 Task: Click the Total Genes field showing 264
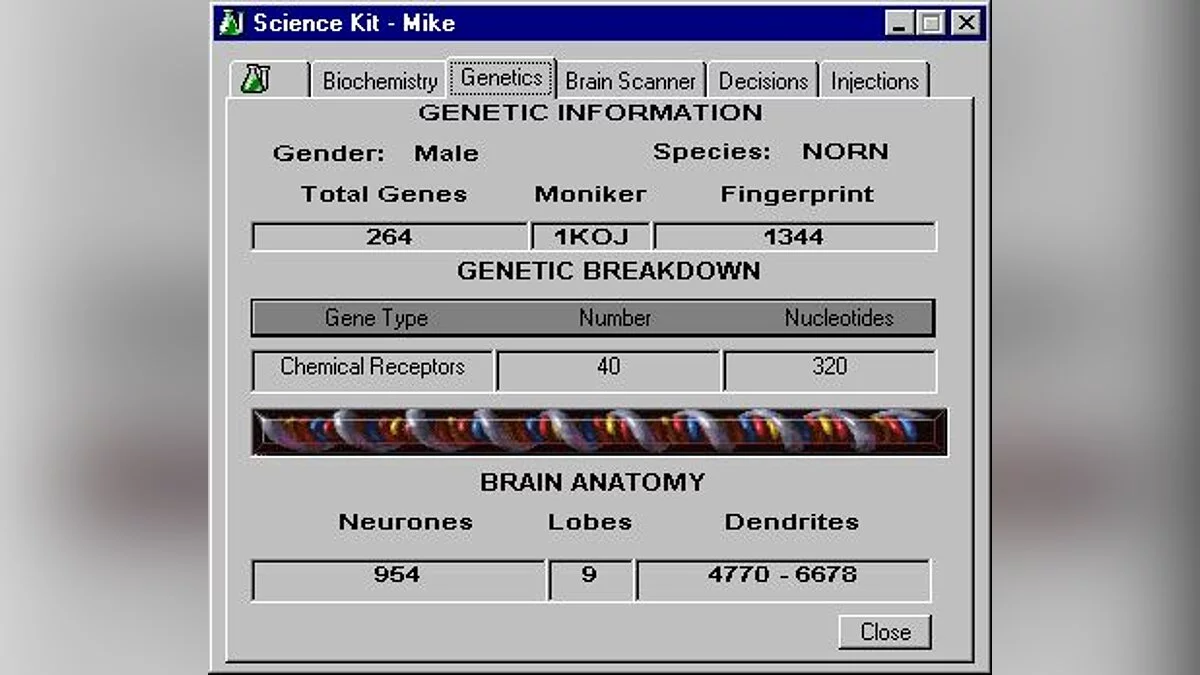(x=389, y=237)
